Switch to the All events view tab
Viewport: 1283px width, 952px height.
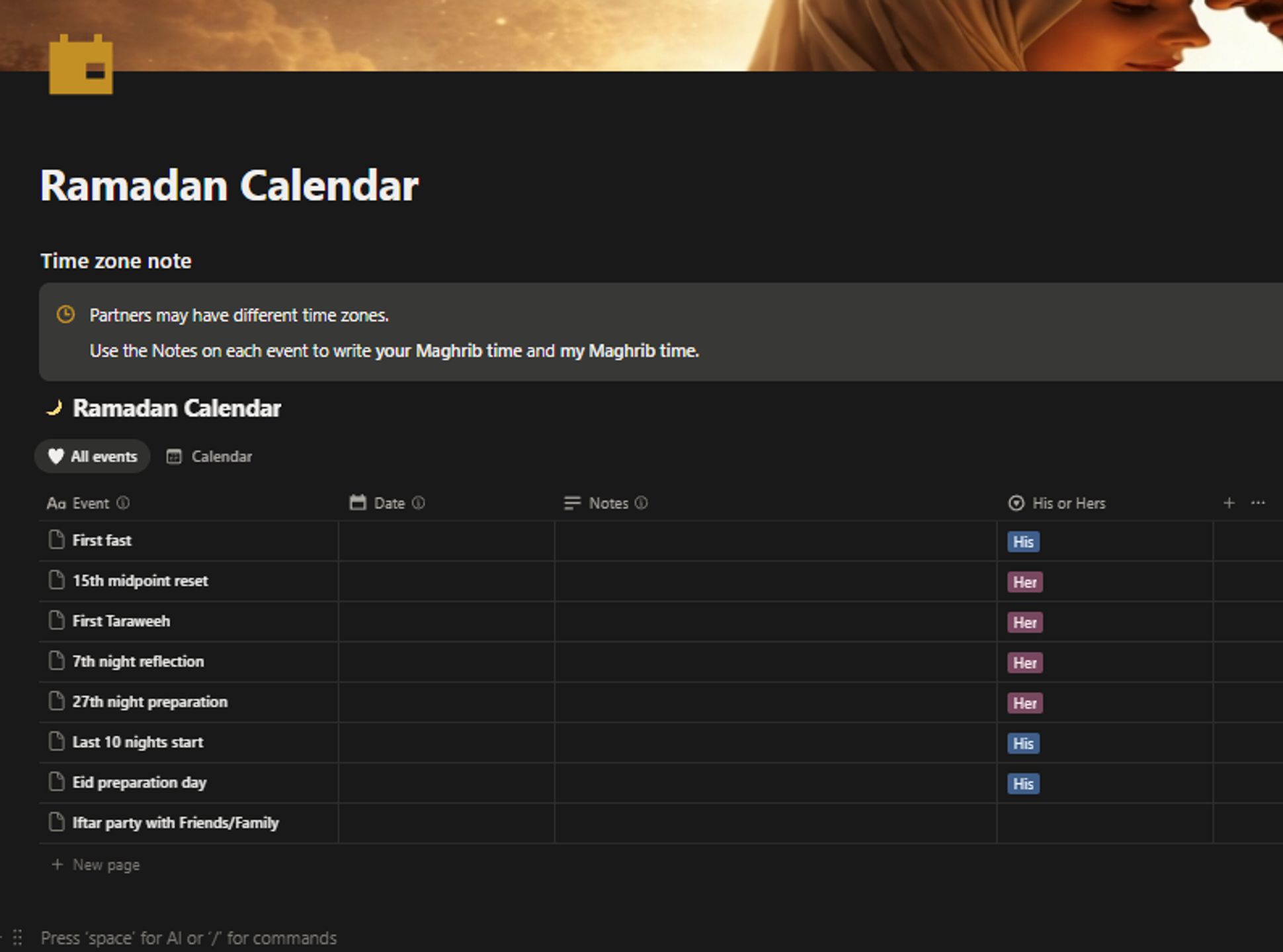[93, 456]
